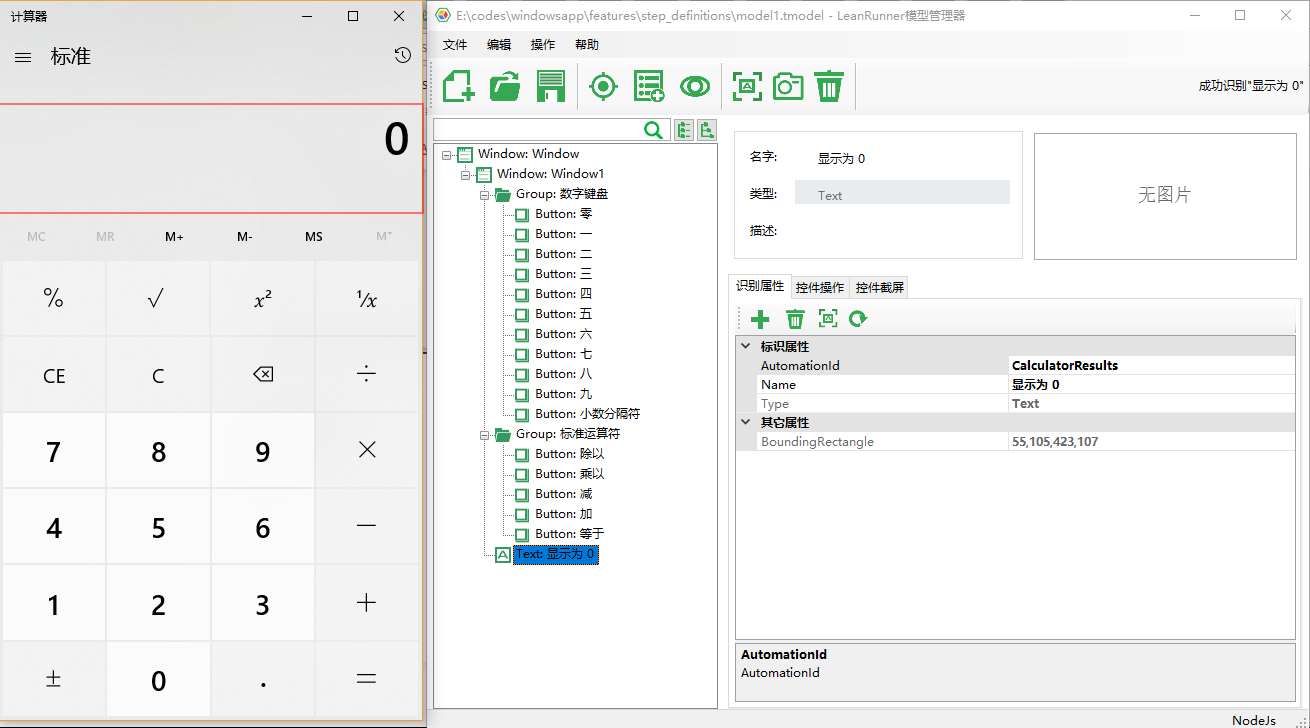
Task: Click the Calculator square root key
Action: click(158, 298)
